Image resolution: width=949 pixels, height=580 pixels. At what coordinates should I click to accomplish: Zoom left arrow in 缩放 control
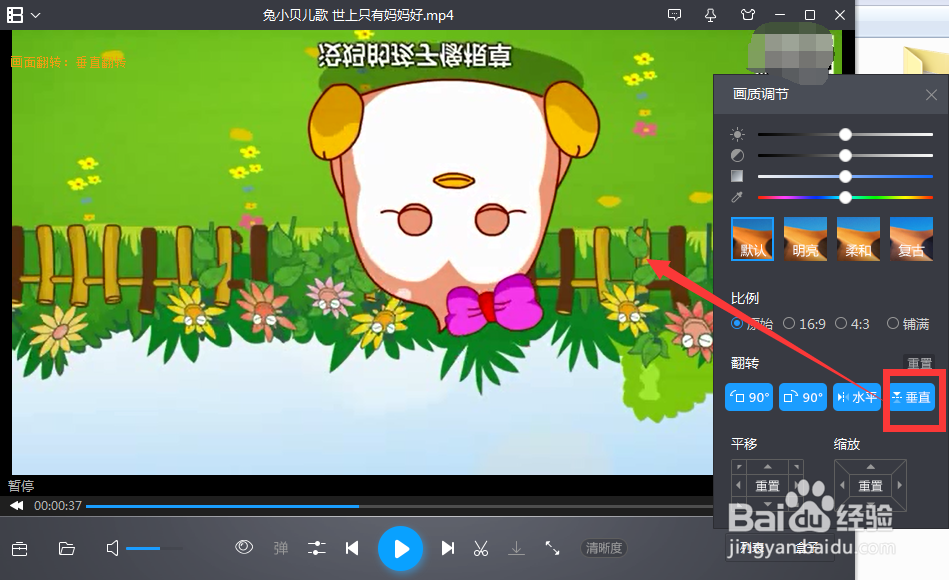click(x=842, y=486)
